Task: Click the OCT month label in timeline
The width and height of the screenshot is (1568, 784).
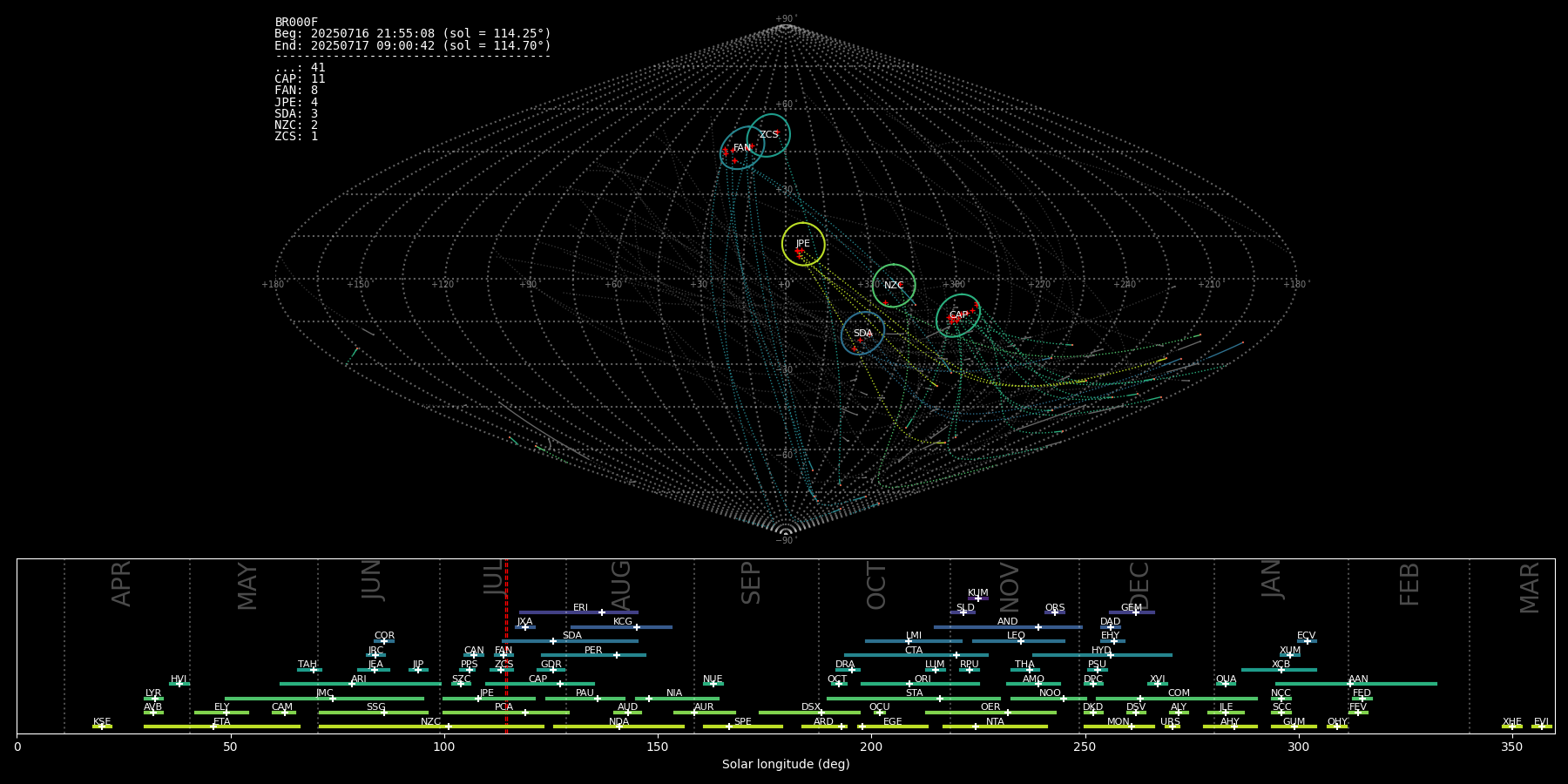Action: click(x=876, y=585)
